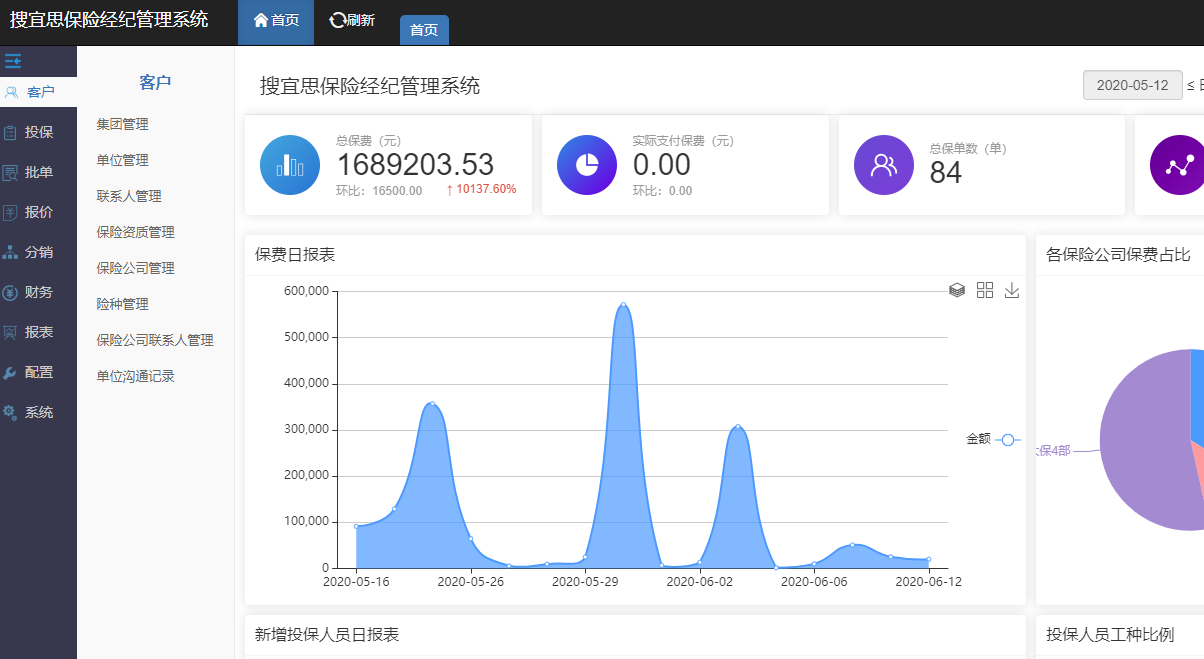Collapse the sidebar using the menu toggle icon
This screenshot has height=659, width=1204.
[x=13, y=61]
